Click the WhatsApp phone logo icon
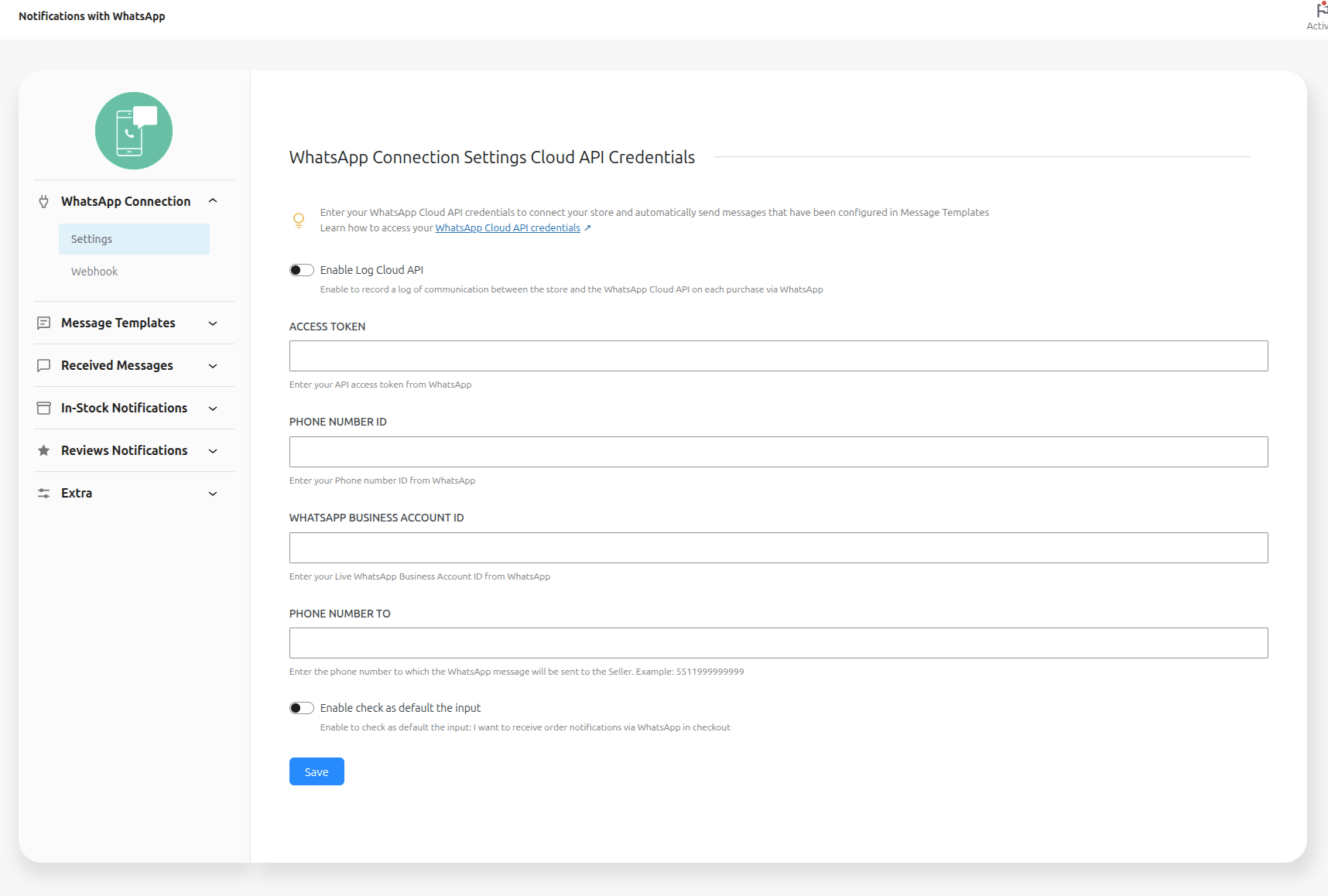The height and width of the screenshot is (896, 1328). (x=134, y=131)
